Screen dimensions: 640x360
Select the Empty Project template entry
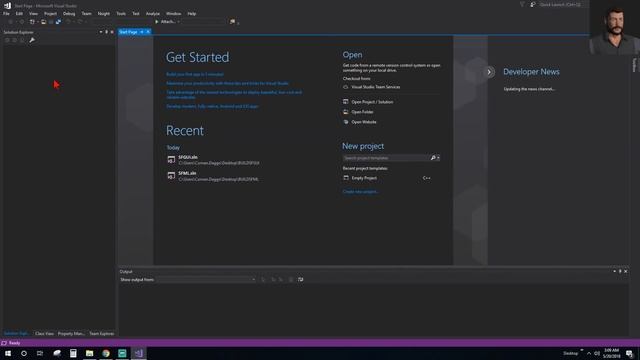point(387,178)
